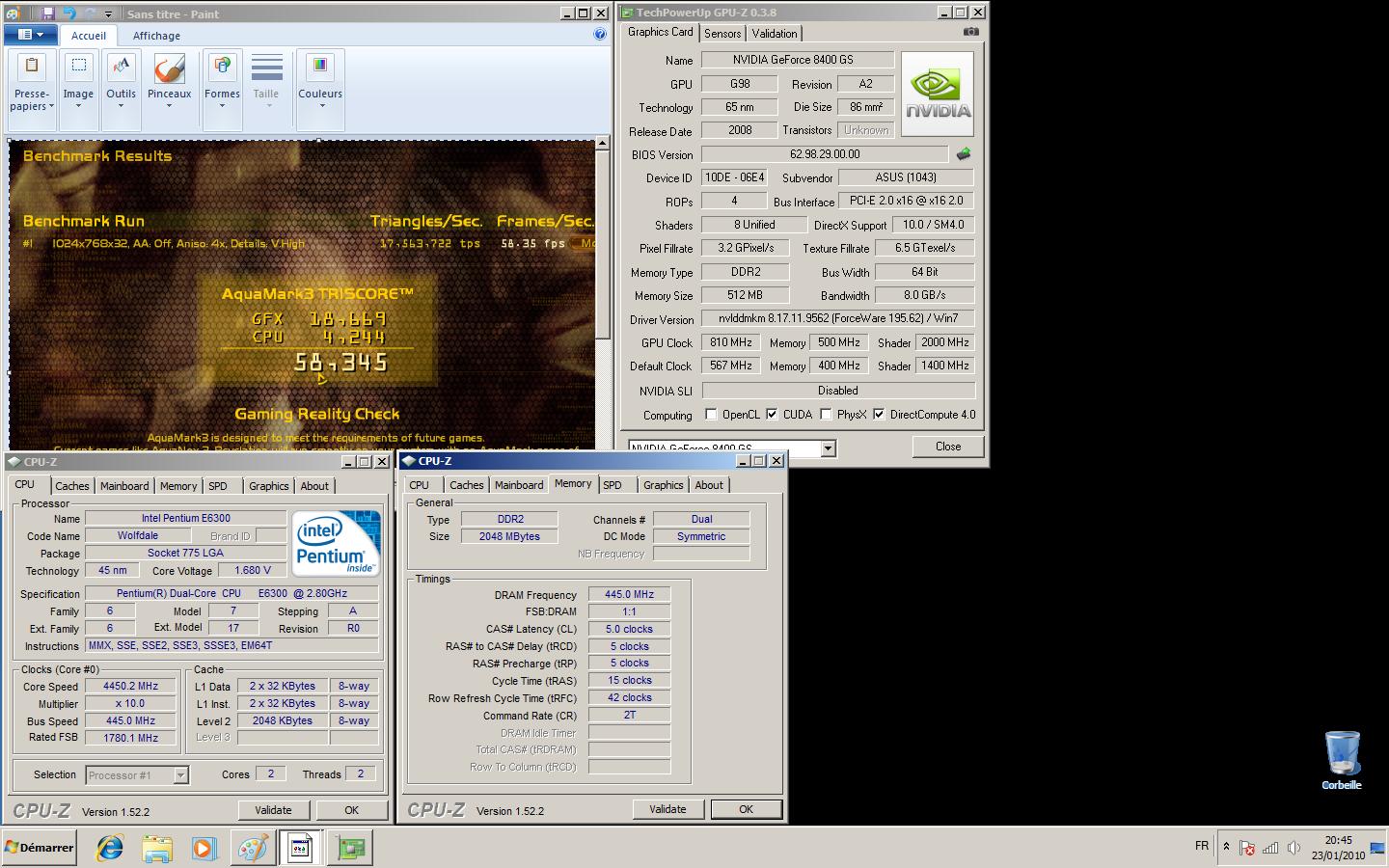Expand the Formes shapes group
1389x868 pixels.
(222, 92)
